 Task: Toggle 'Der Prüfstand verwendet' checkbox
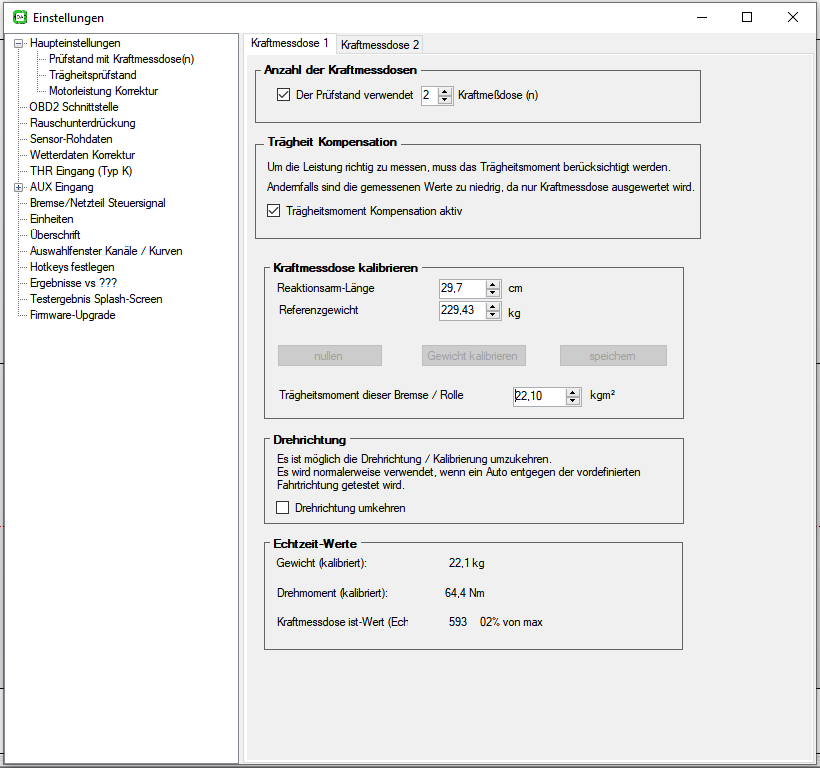pos(283,95)
